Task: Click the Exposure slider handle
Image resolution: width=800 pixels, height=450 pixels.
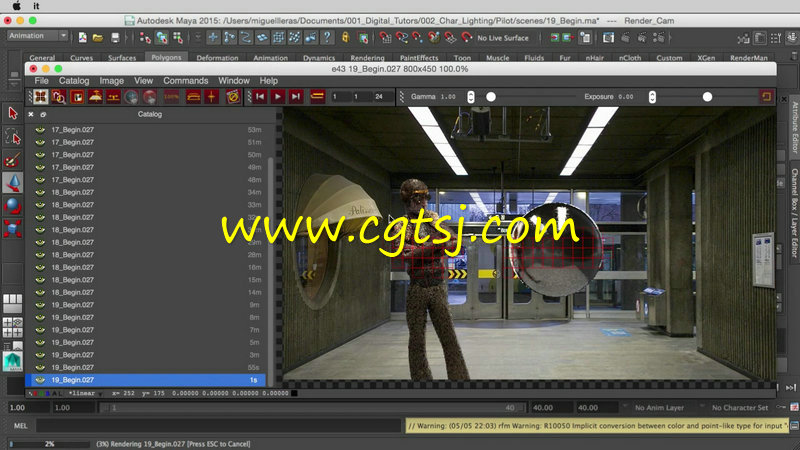Action: [707, 96]
